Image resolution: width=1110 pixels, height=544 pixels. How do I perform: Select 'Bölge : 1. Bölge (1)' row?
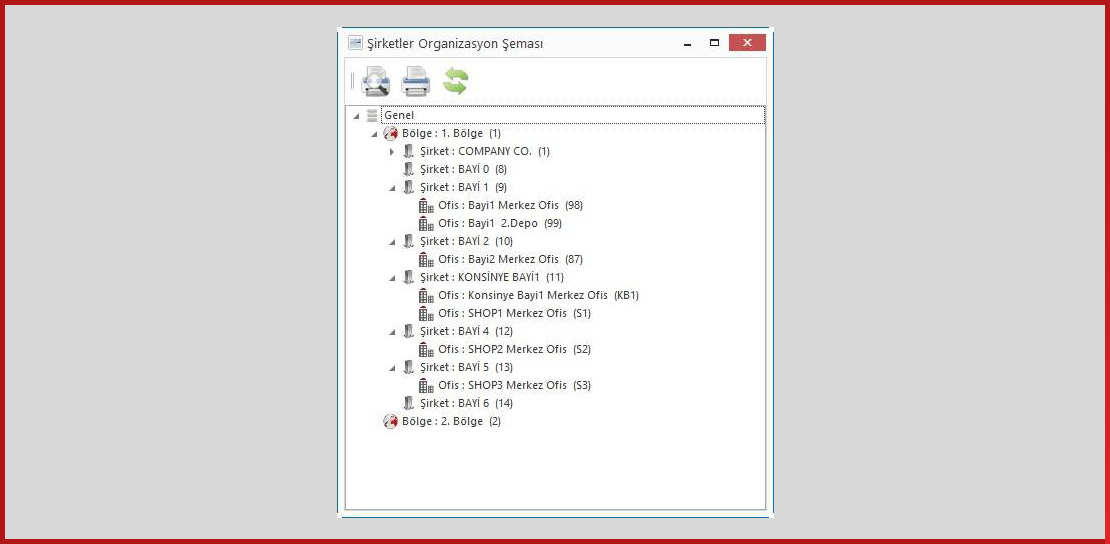(x=451, y=133)
